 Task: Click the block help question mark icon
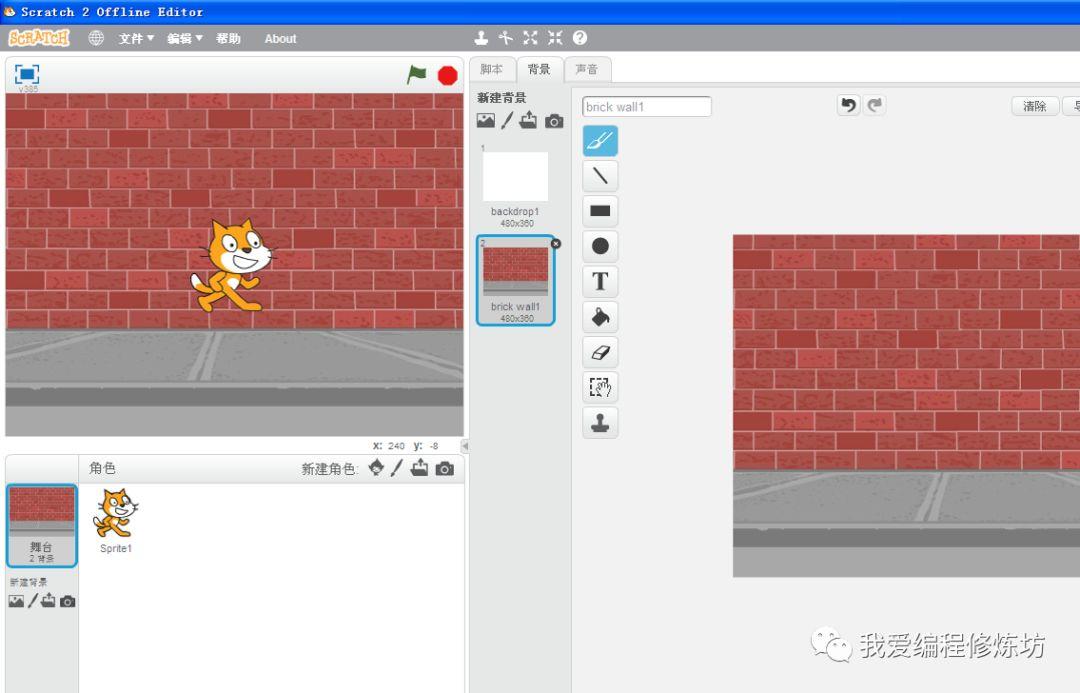(580, 38)
